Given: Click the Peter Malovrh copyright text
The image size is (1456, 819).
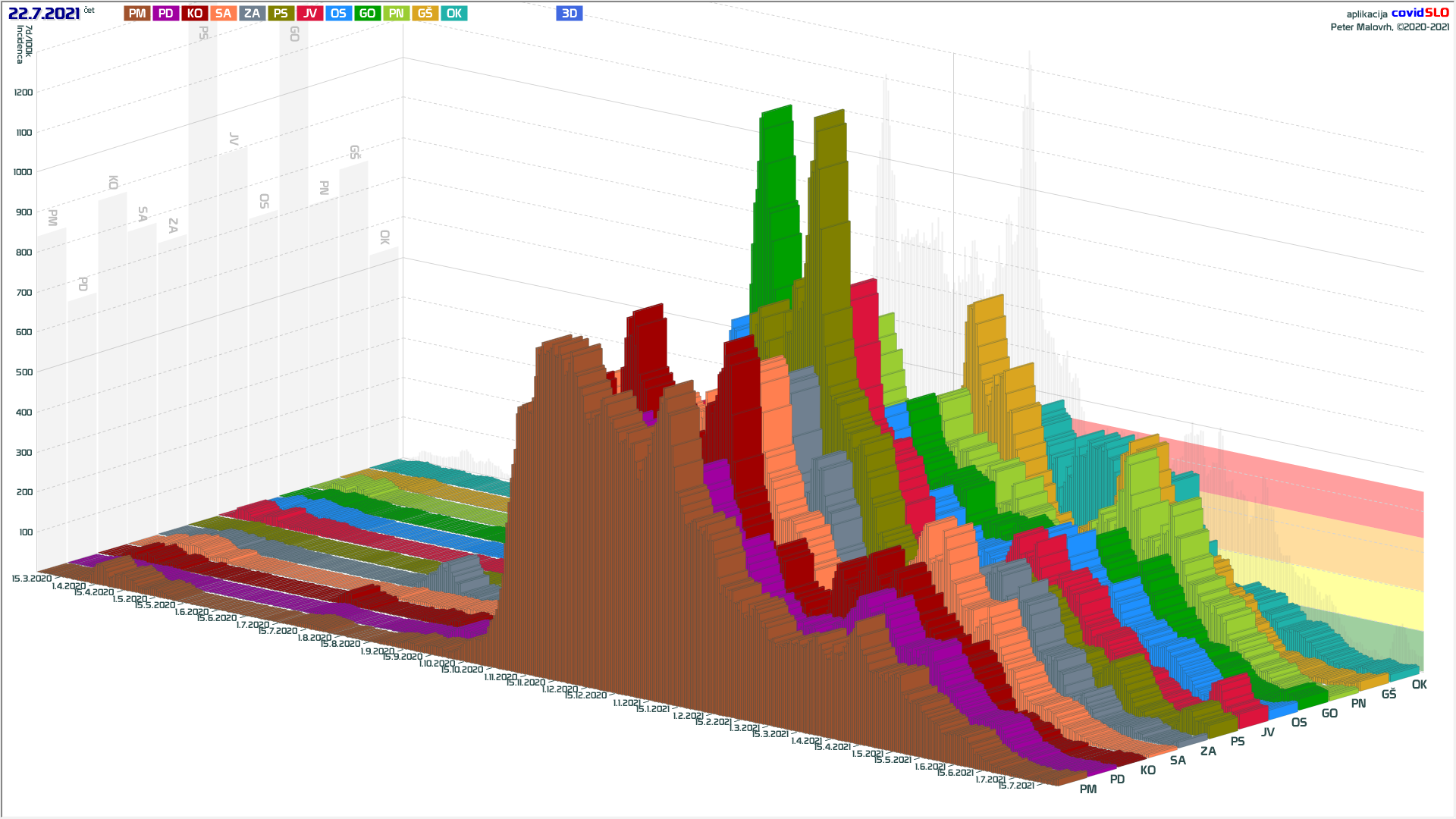Looking at the screenshot, I should [1389, 27].
